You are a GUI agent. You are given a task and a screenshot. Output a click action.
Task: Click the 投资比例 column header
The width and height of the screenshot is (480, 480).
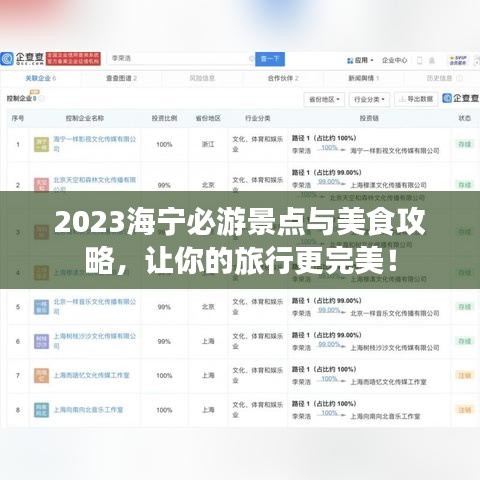click(x=164, y=118)
